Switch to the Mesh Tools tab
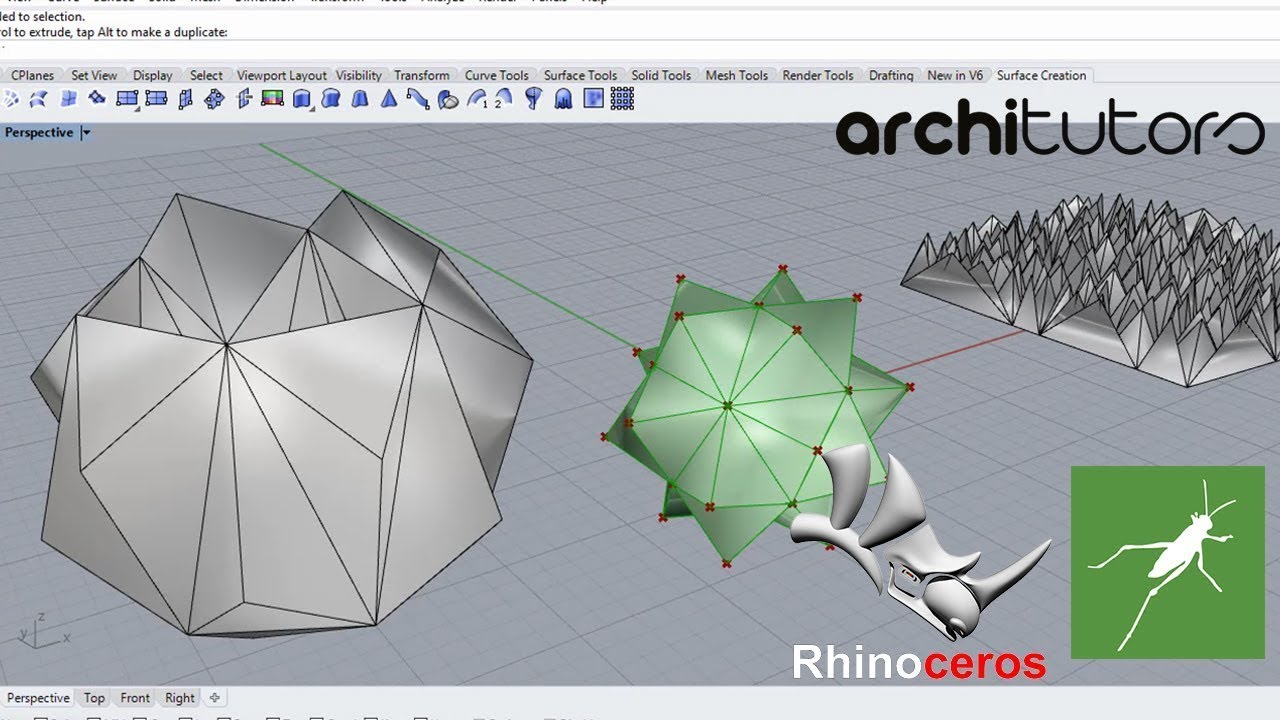1280x720 pixels. 737,75
